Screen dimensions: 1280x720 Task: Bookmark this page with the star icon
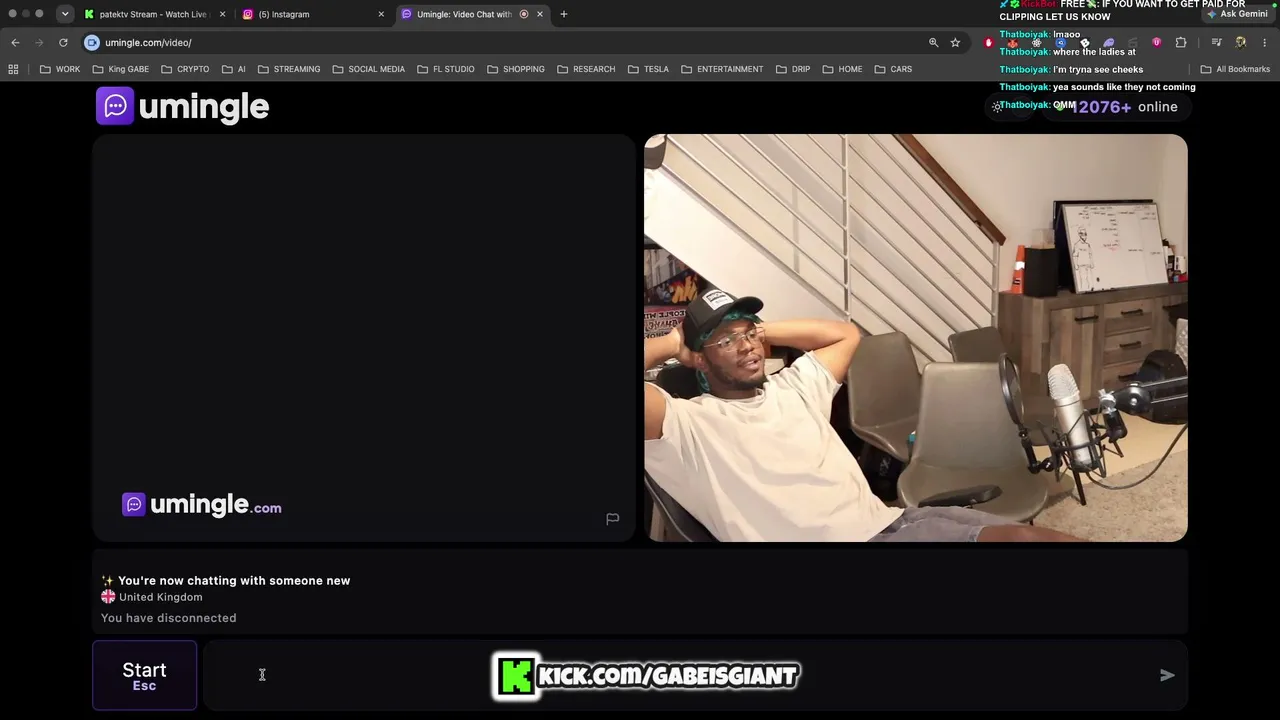955,42
